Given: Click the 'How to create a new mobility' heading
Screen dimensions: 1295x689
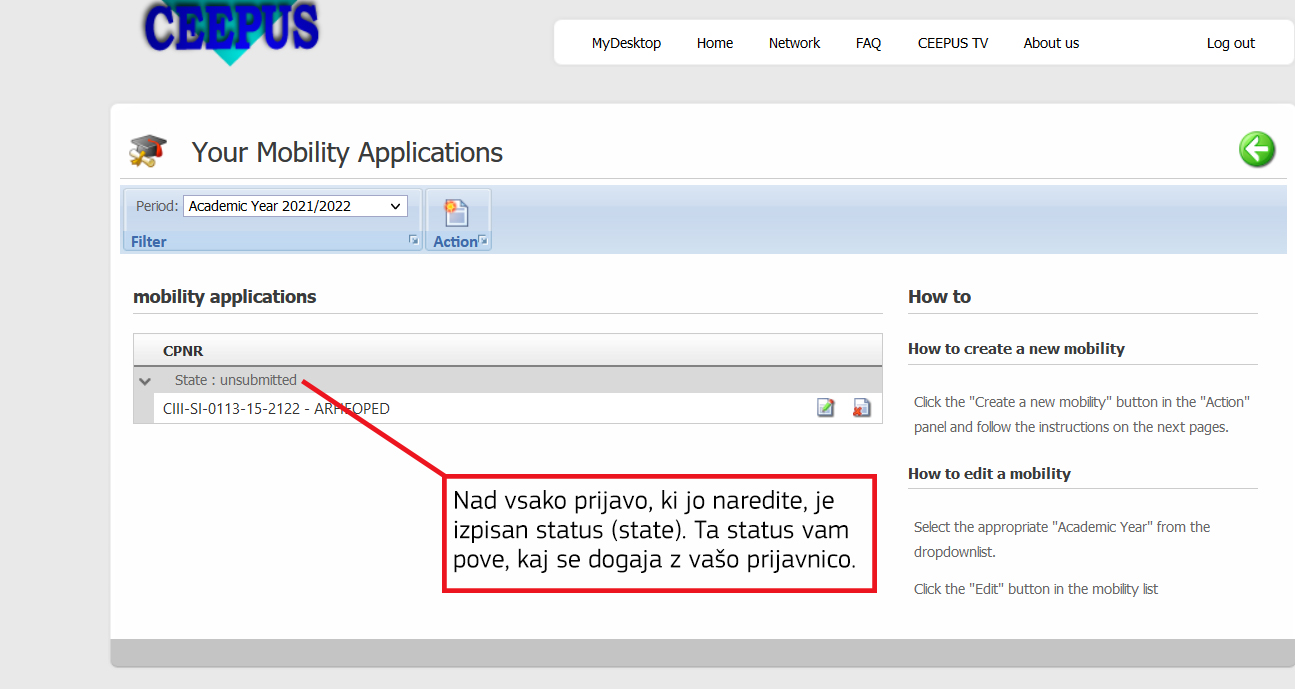Looking at the screenshot, I should pyautogui.click(x=1016, y=348).
